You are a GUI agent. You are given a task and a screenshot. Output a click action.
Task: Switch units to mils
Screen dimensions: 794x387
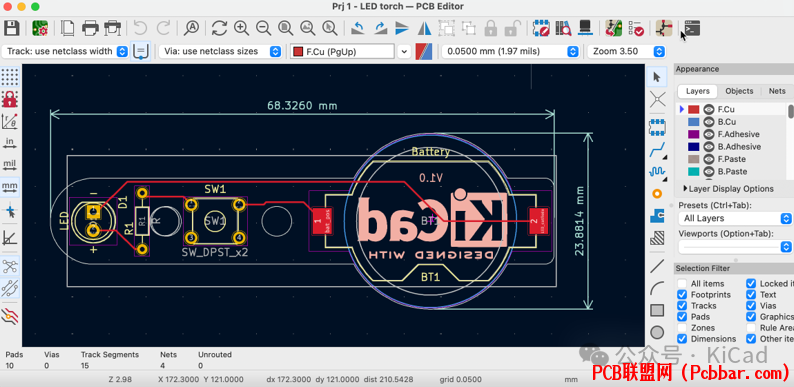pyautogui.click(x=10, y=165)
